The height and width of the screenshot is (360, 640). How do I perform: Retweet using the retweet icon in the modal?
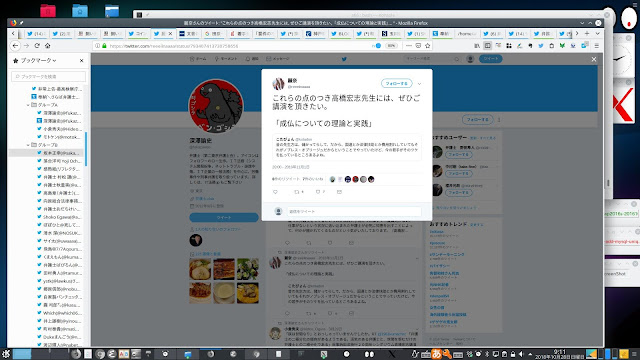297,192
